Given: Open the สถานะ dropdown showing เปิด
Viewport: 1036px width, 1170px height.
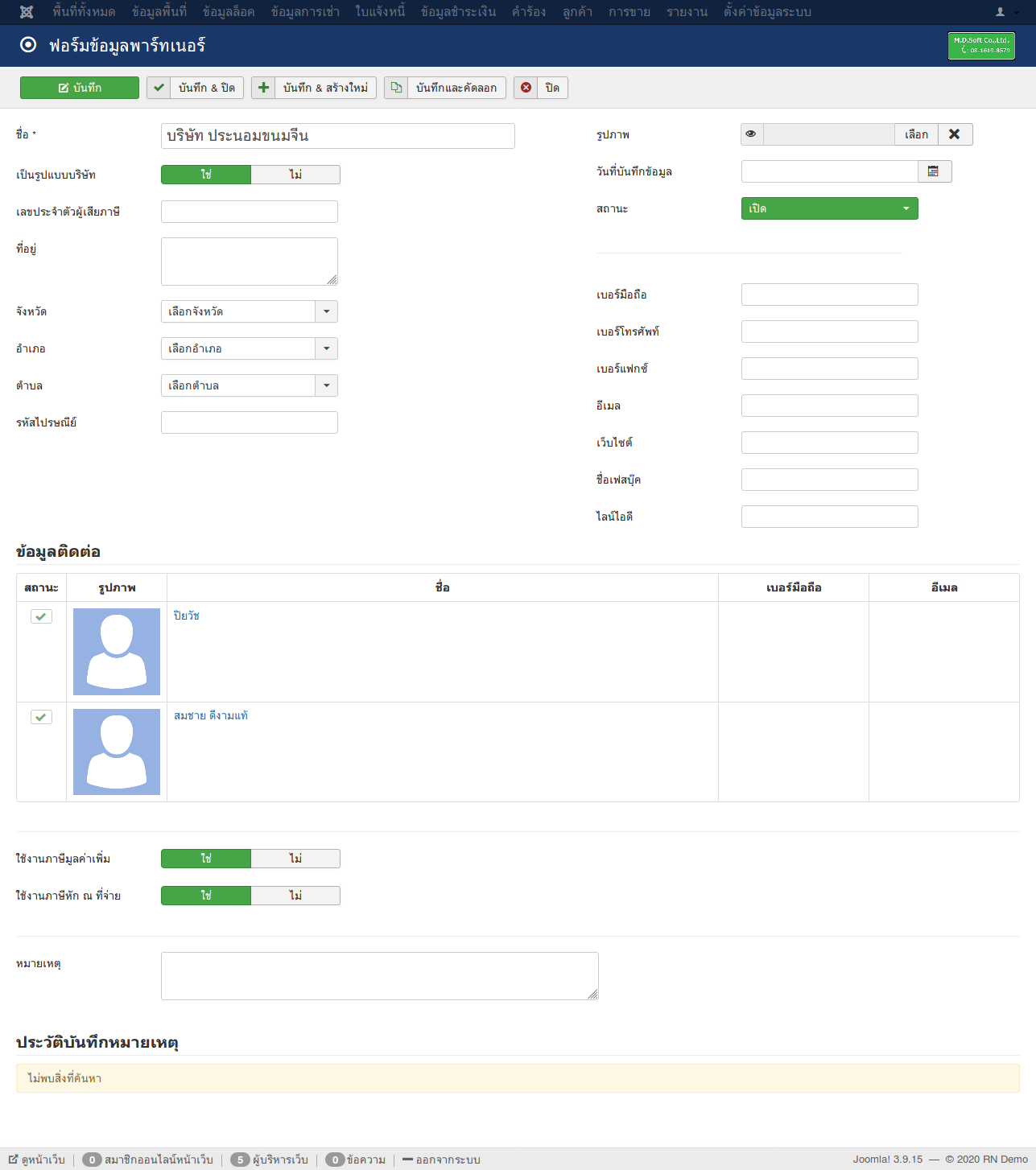Looking at the screenshot, I should click(830, 208).
